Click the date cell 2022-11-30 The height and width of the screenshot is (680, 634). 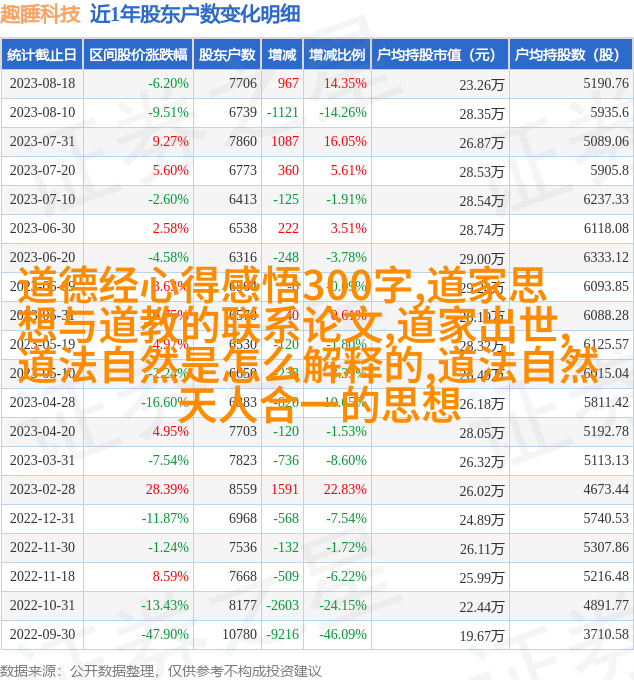42,547
